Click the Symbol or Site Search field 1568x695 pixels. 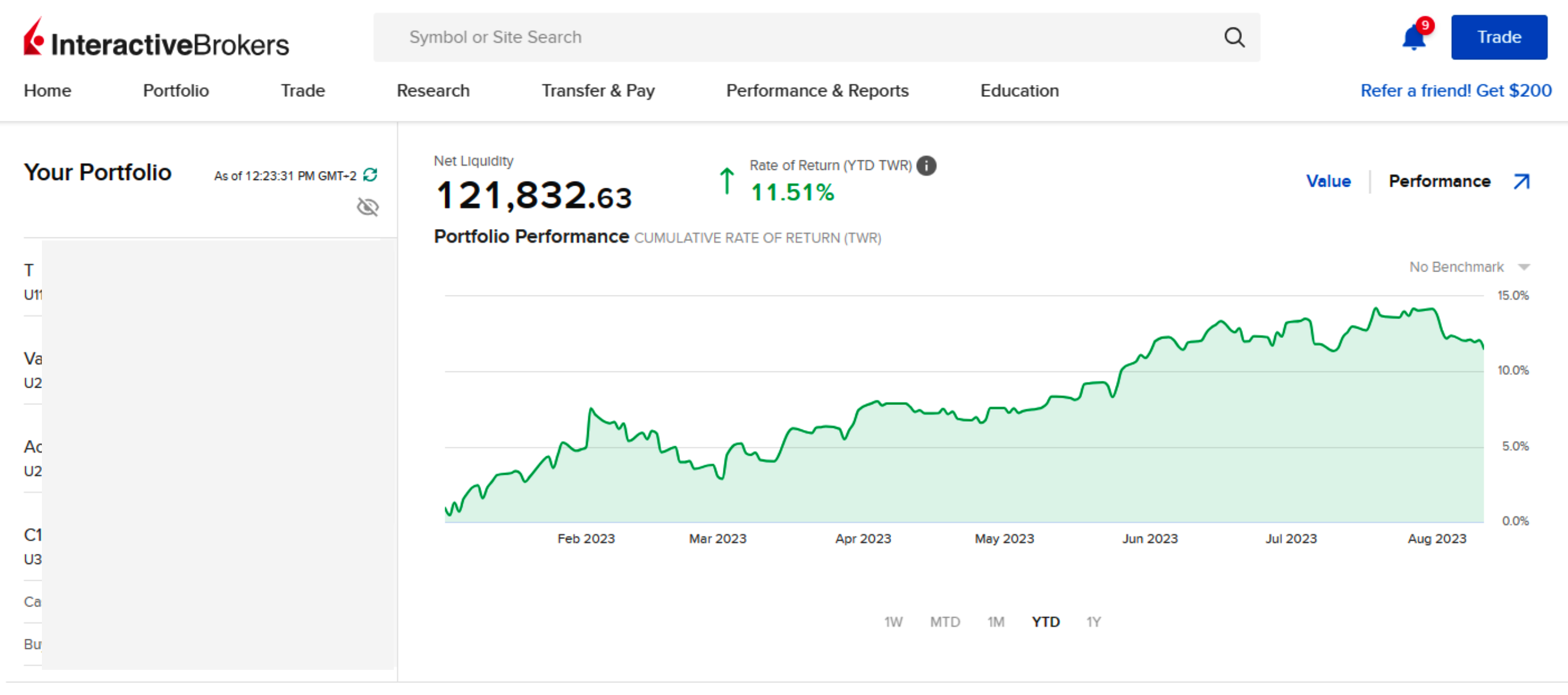(817, 37)
